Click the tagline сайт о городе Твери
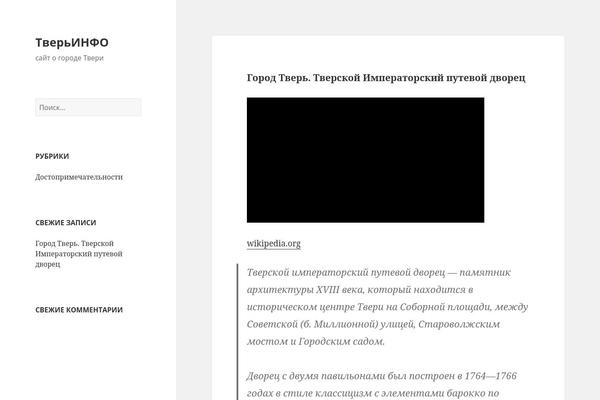The image size is (600, 400). pyautogui.click(x=69, y=58)
